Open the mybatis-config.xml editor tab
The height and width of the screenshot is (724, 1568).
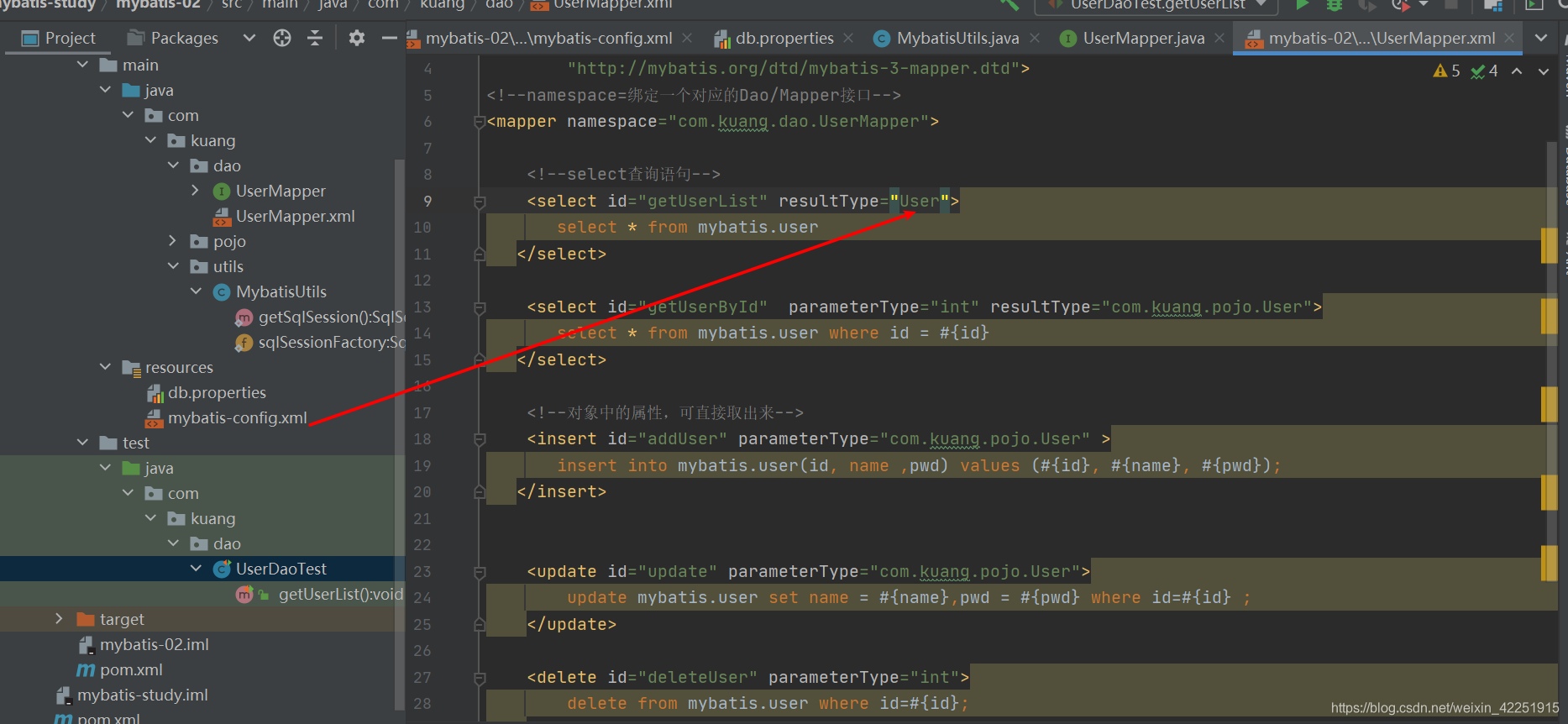pos(549,38)
